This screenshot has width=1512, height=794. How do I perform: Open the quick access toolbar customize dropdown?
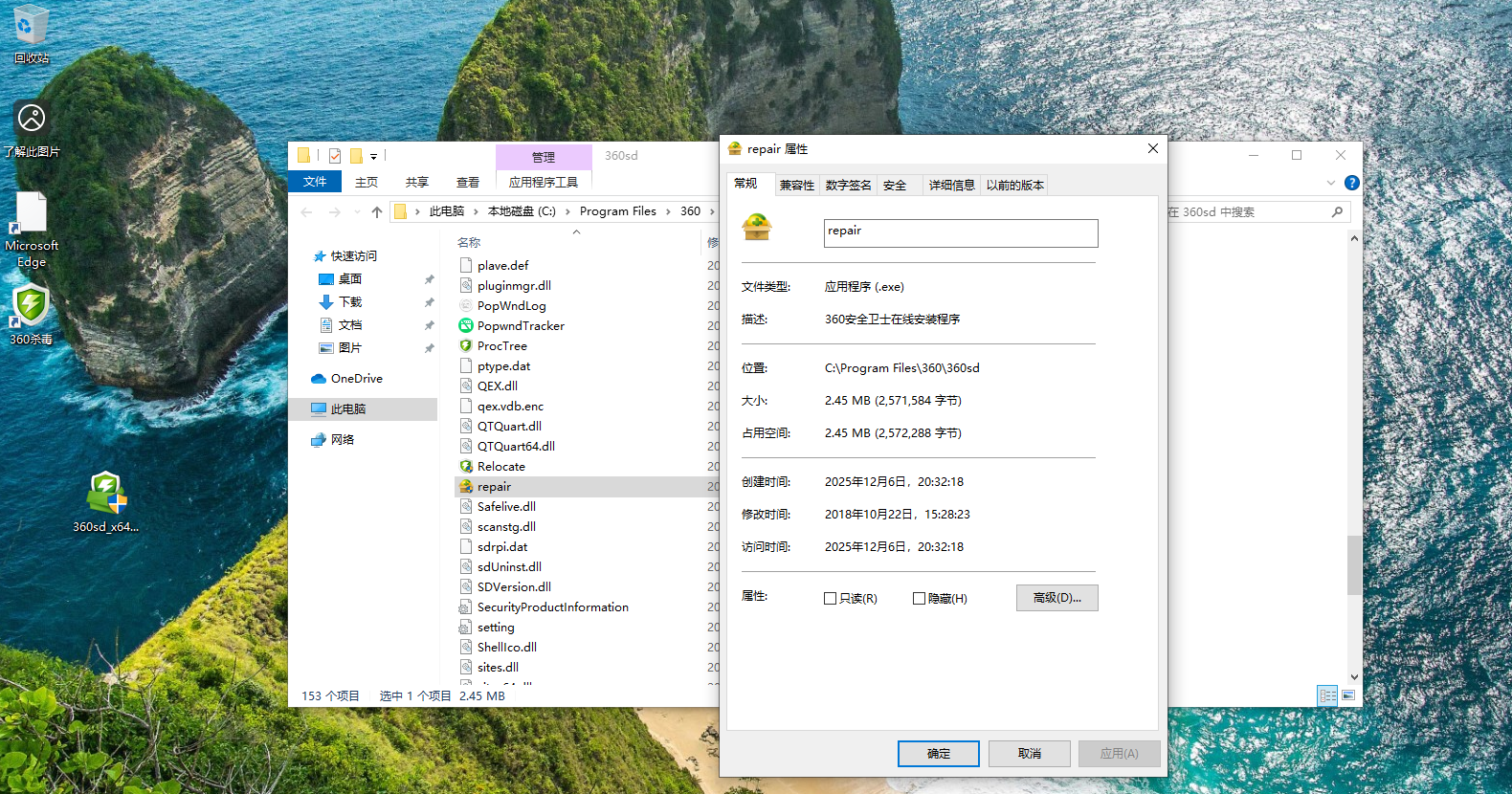pos(373,157)
